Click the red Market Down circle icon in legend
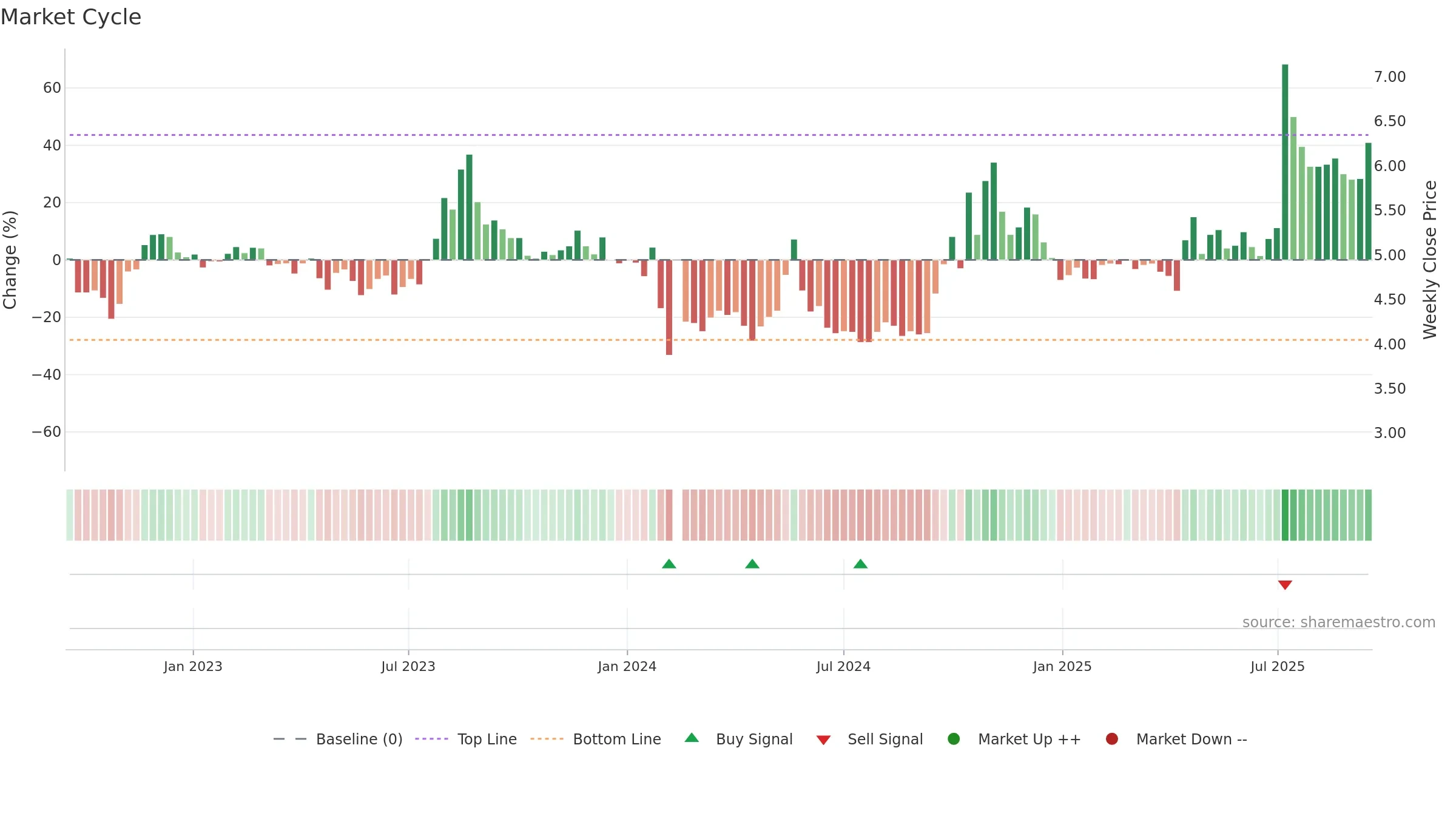Viewport: 1456px width, 819px height. (1112, 739)
